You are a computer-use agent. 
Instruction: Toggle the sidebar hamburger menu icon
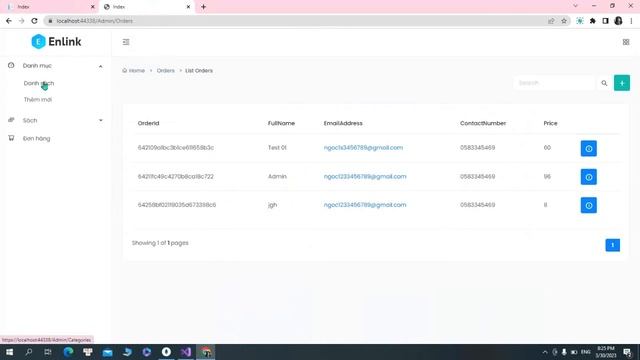point(126,42)
